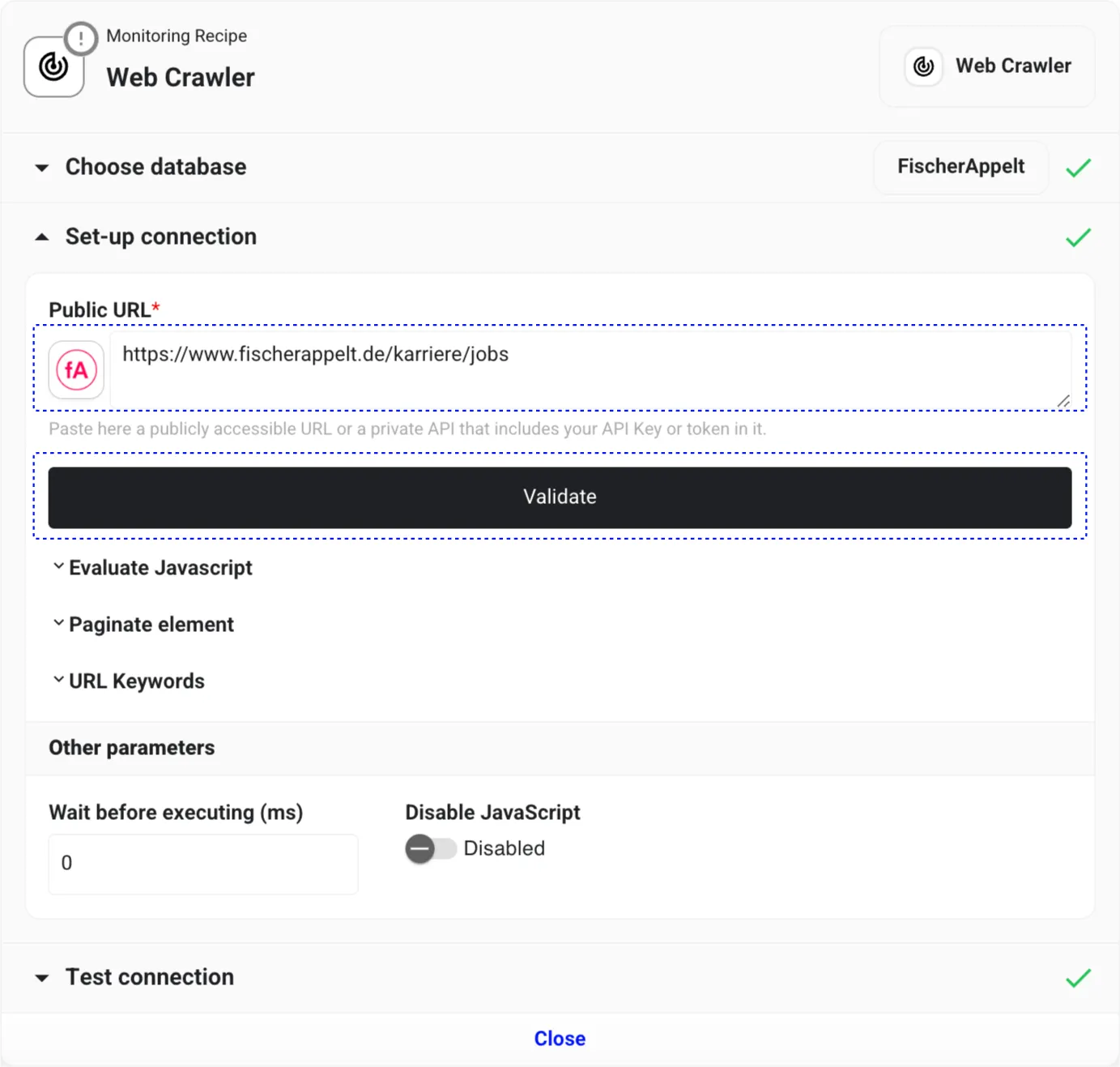Click the Close link

560,1039
